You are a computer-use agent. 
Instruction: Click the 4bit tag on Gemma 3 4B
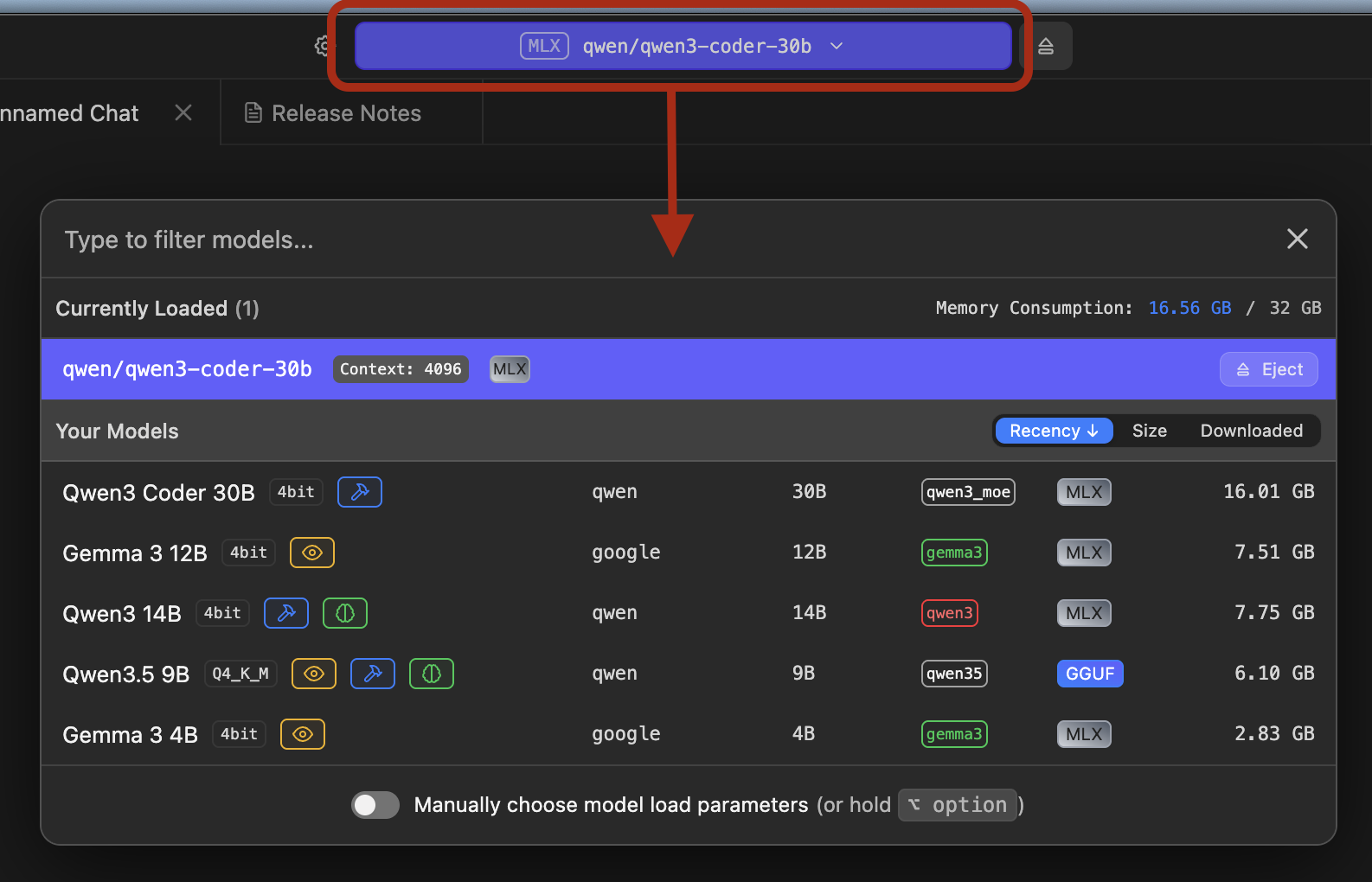click(239, 734)
